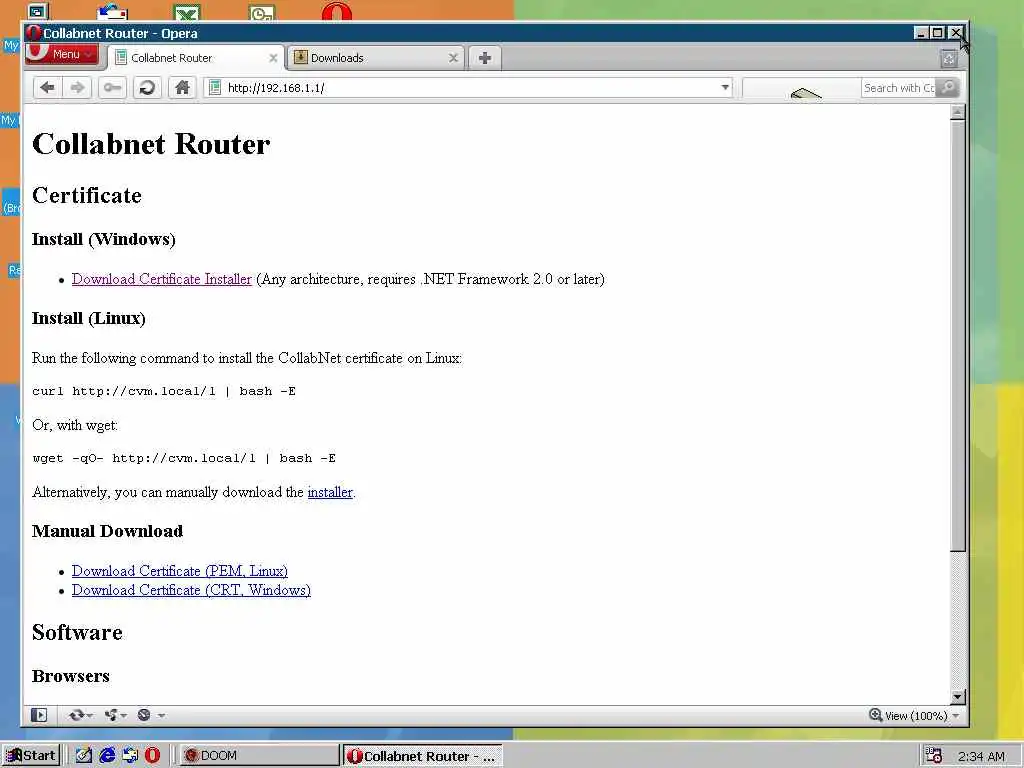Viewport: 1024px width, 768px height.
Task: Open the Opera Unite status icon
Action: point(112,715)
